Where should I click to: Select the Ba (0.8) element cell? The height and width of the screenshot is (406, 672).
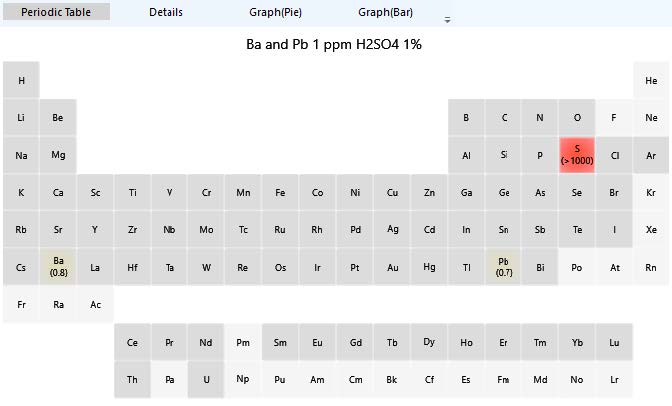point(58,266)
